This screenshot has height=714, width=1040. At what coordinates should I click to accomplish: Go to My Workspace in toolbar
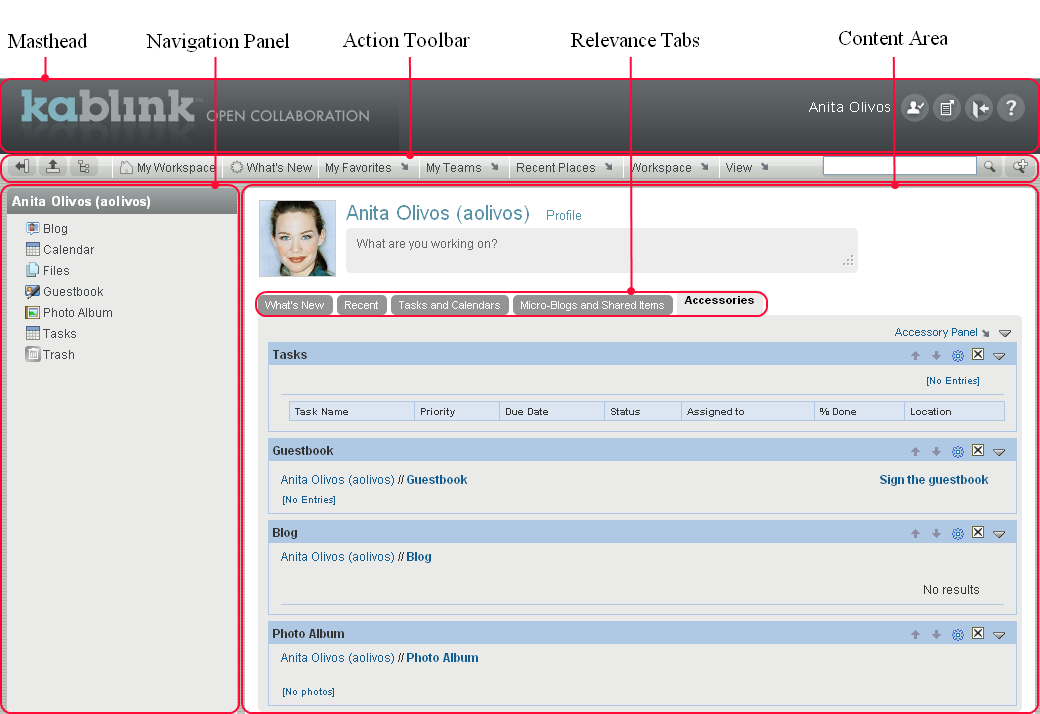(168, 168)
